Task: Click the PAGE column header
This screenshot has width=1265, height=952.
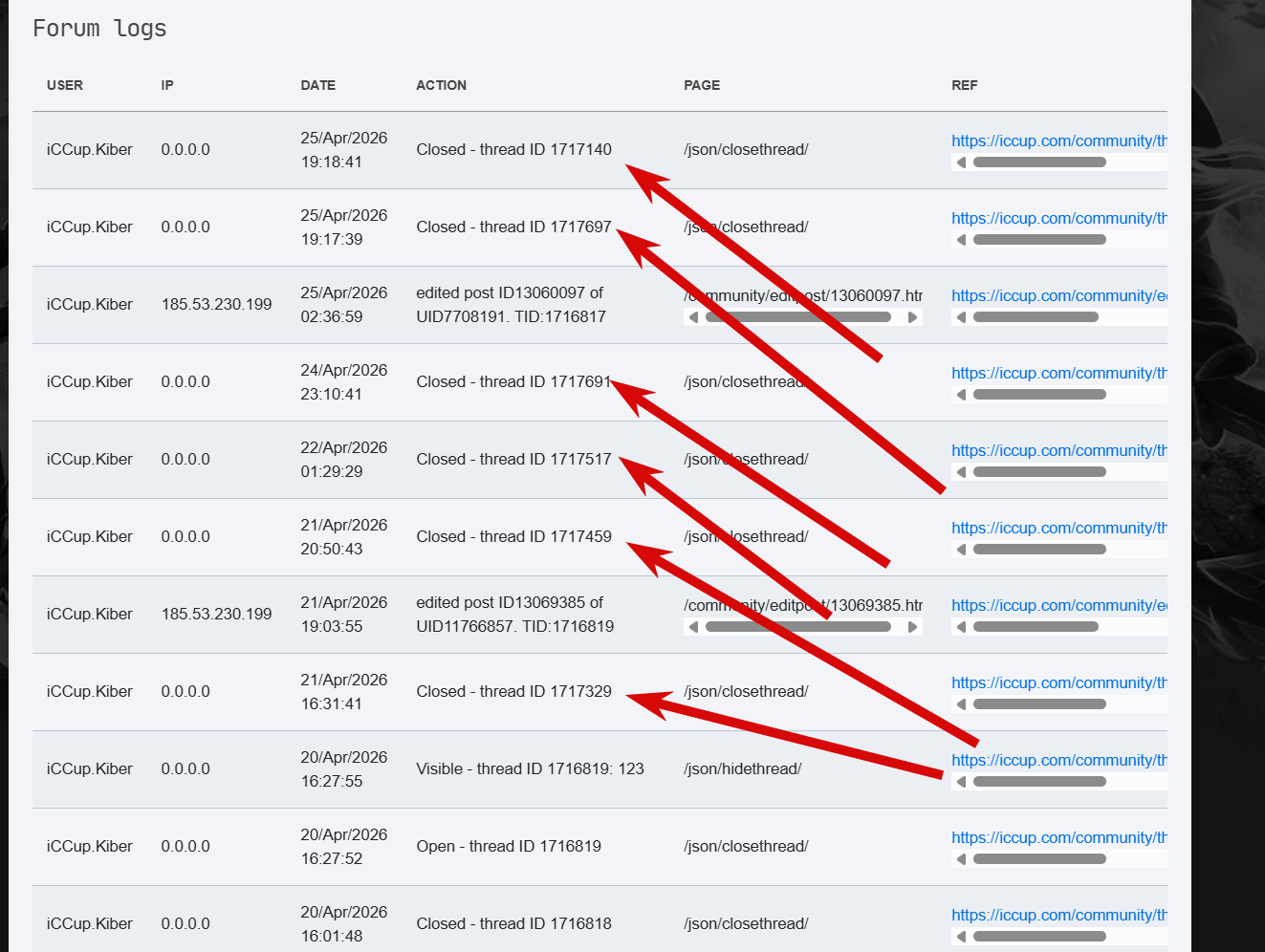Action: click(x=702, y=85)
